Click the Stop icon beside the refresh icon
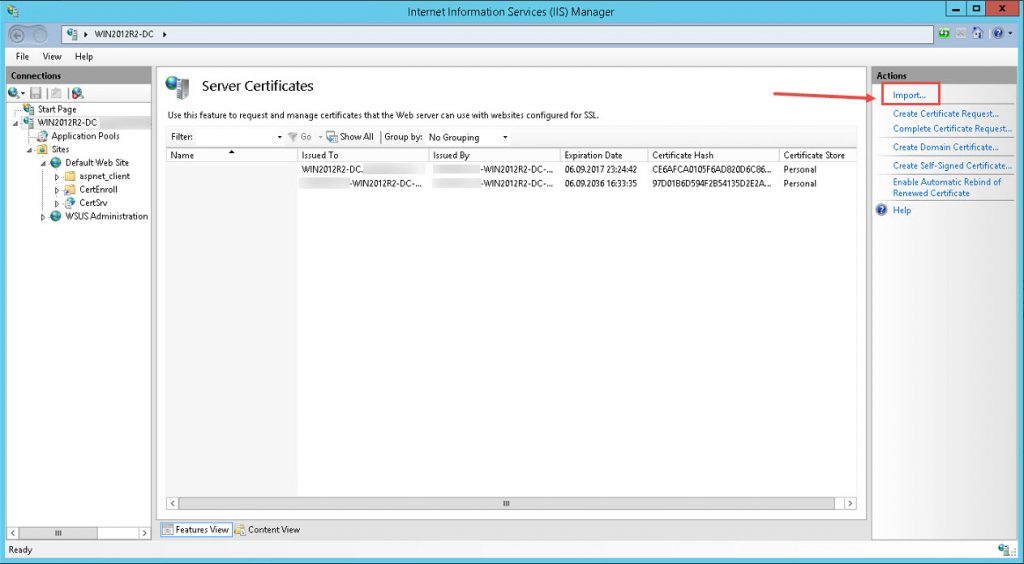Viewport: 1024px width, 564px height. pyautogui.click(x=961, y=34)
